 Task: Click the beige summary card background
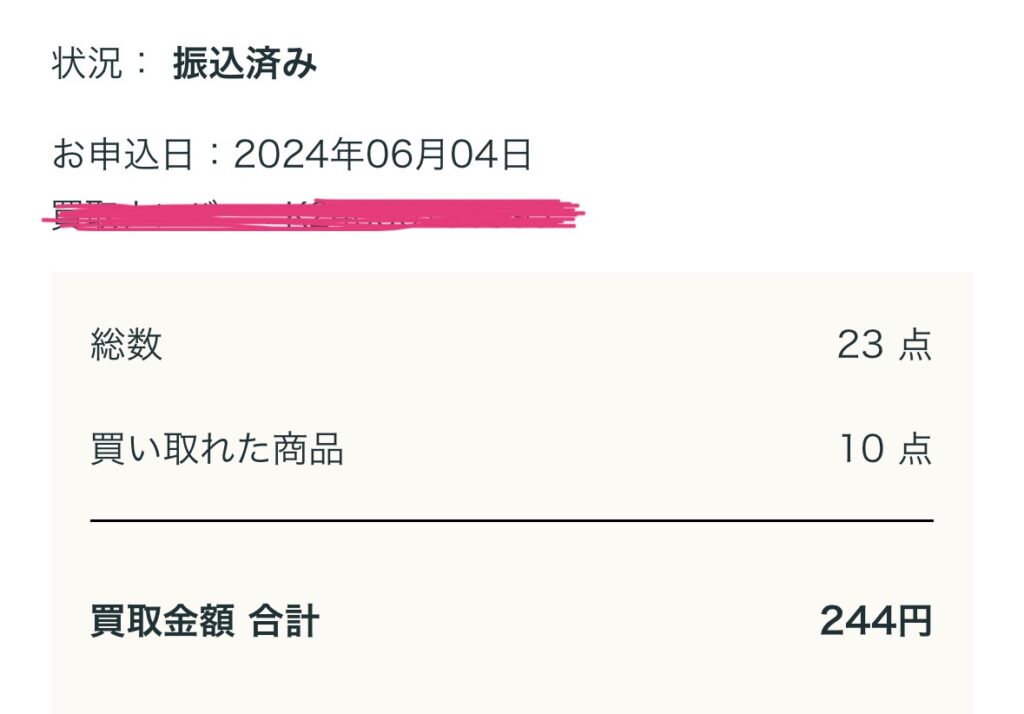coord(511,493)
